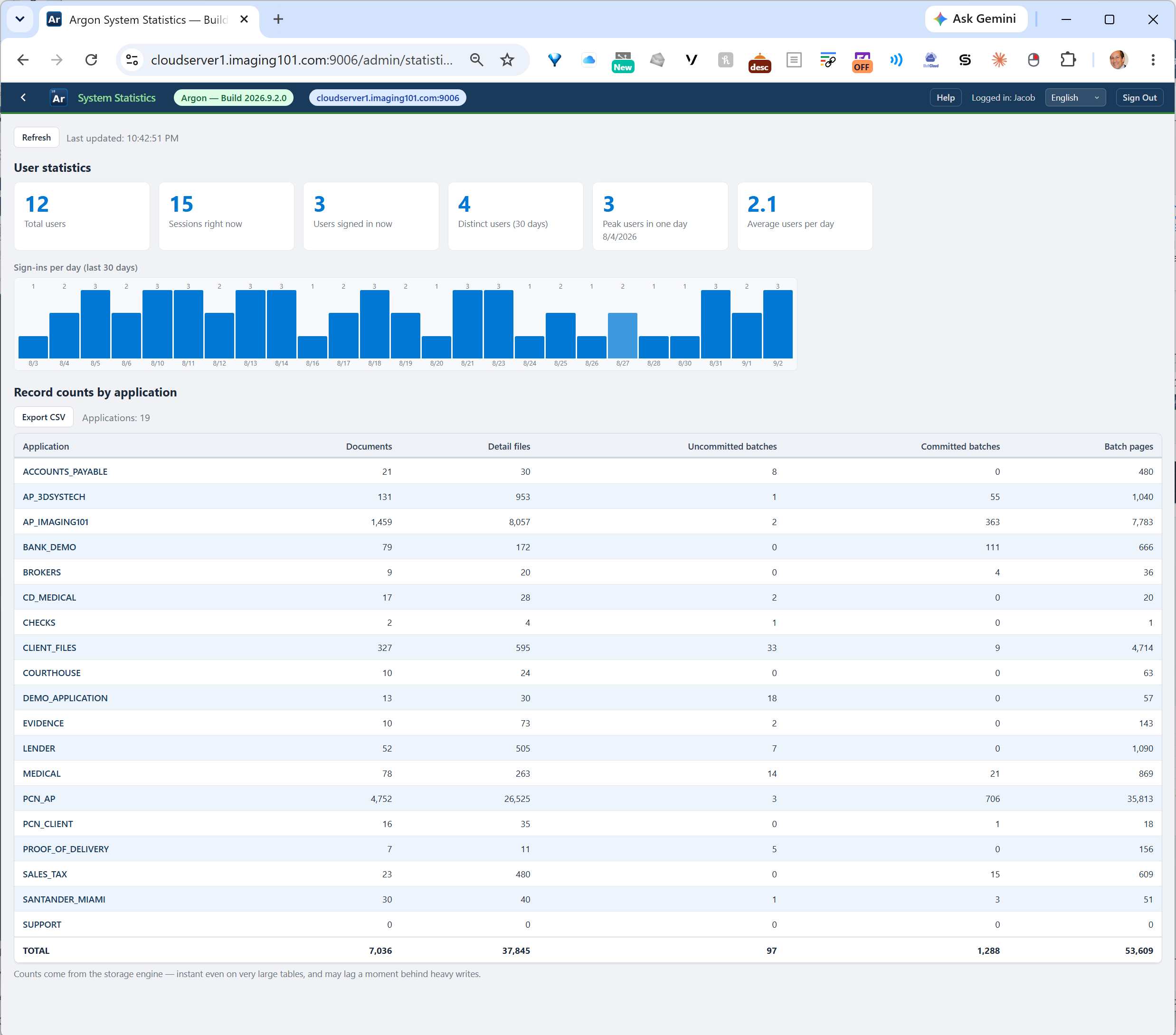Click the 9/2 bar in sign-ins chart
Image resolution: width=1176 pixels, height=1035 pixels.
778,324
